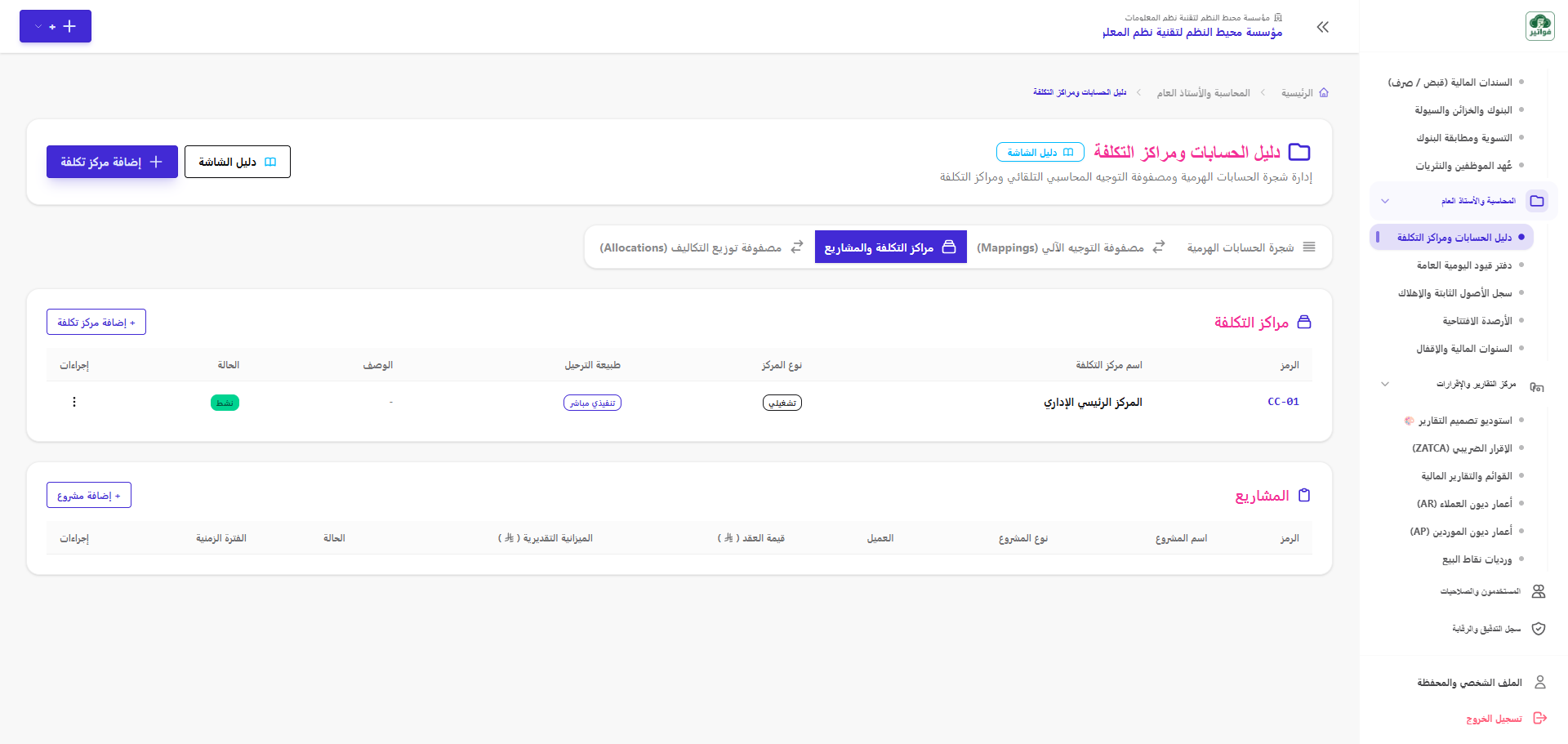The width and height of the screenshot is (1568, 744).
Task: Switch to مصفوفة توزيع التكاليف (Allocations) tab
Action: (x=702, y=247)
